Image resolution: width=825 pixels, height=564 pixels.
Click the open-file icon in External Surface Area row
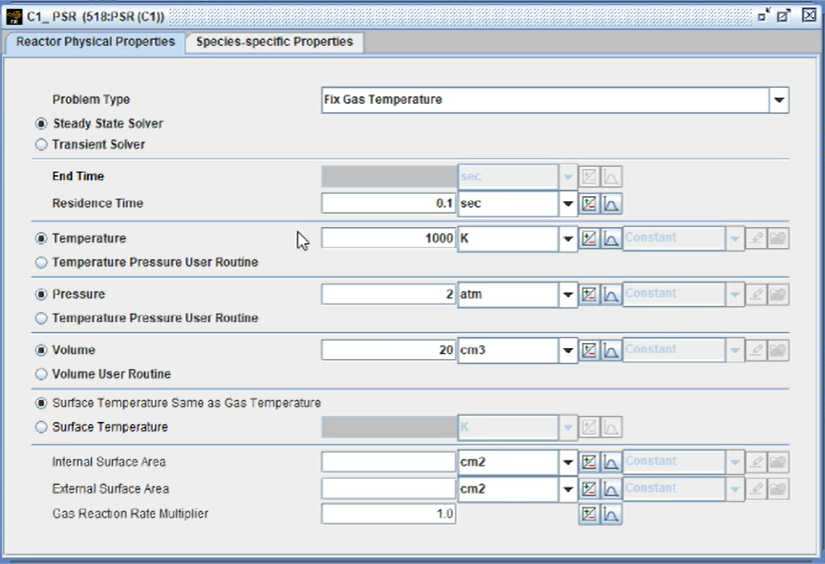778,489
